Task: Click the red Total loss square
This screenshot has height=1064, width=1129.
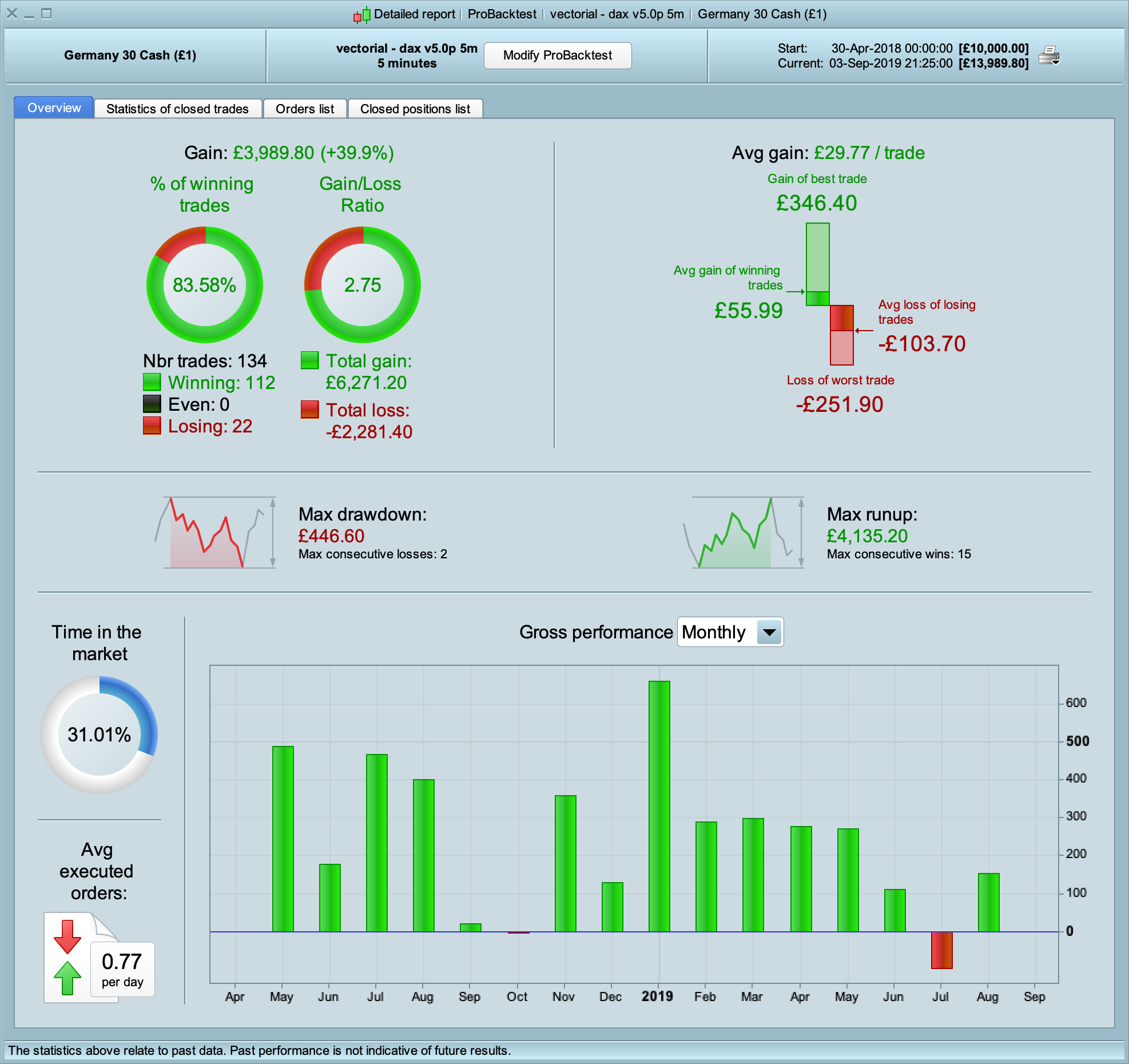Action: pos(309,410)
